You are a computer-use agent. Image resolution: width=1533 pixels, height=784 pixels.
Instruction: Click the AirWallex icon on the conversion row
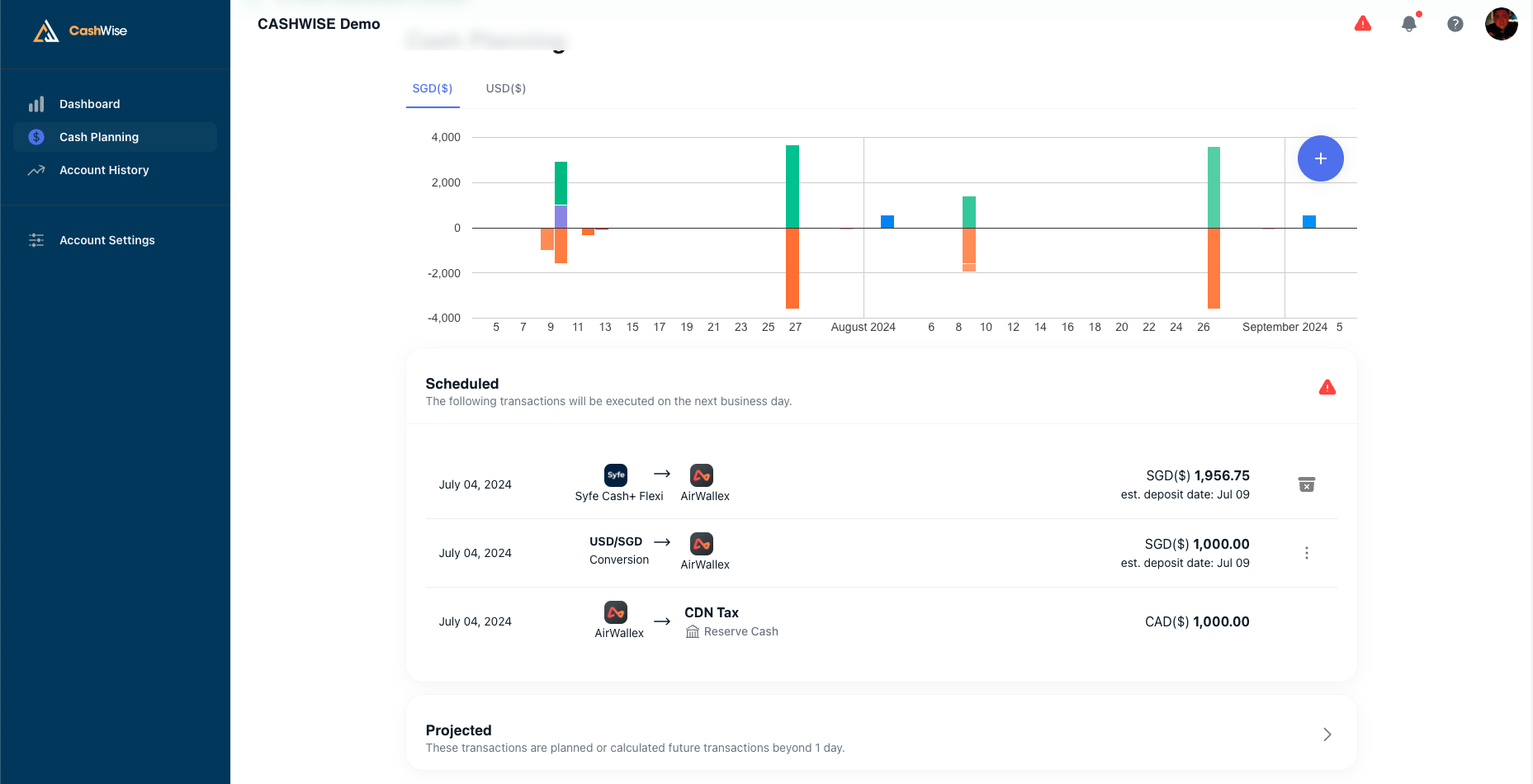[x=703, y=545]
